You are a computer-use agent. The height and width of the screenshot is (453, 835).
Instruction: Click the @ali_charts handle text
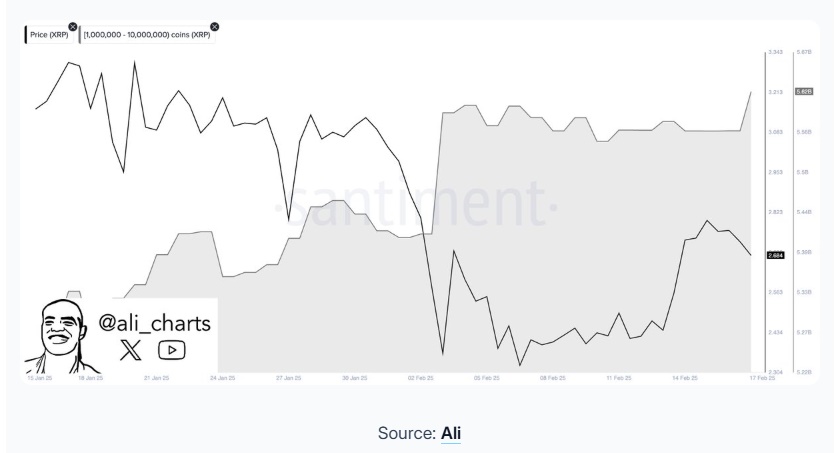click(154, 323)
